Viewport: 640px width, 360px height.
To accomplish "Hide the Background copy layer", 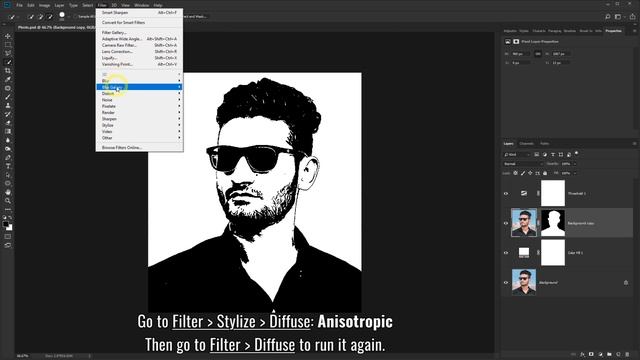I will point(506,223).
